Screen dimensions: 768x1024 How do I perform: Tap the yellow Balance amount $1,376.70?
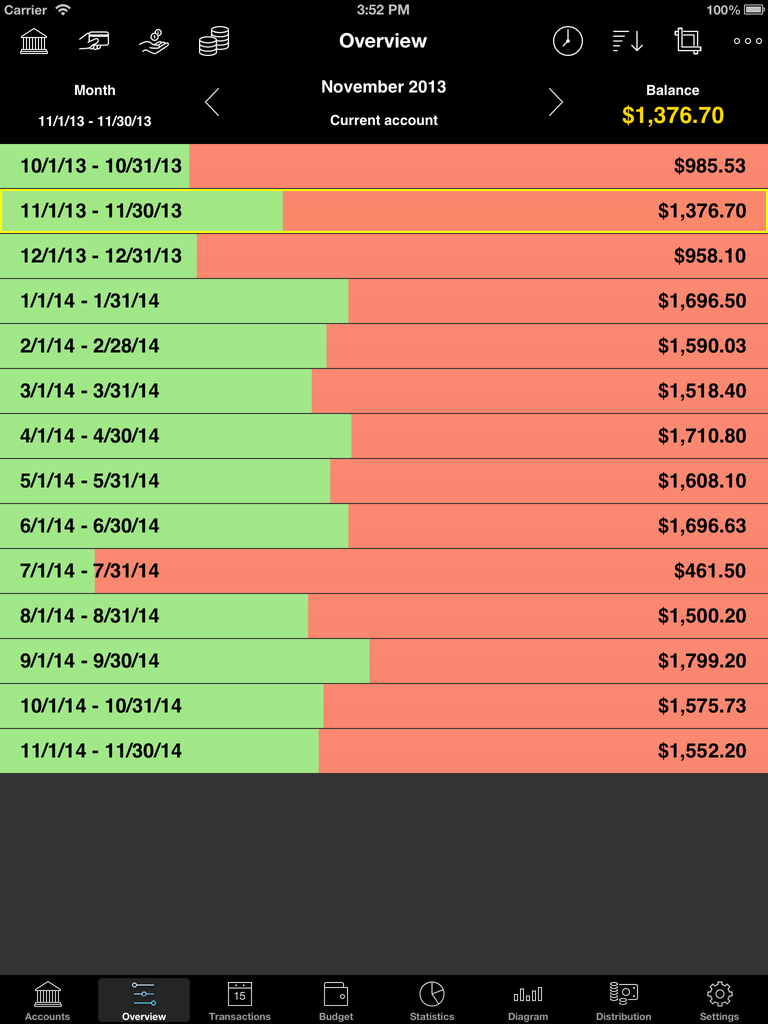coord(673,115)
